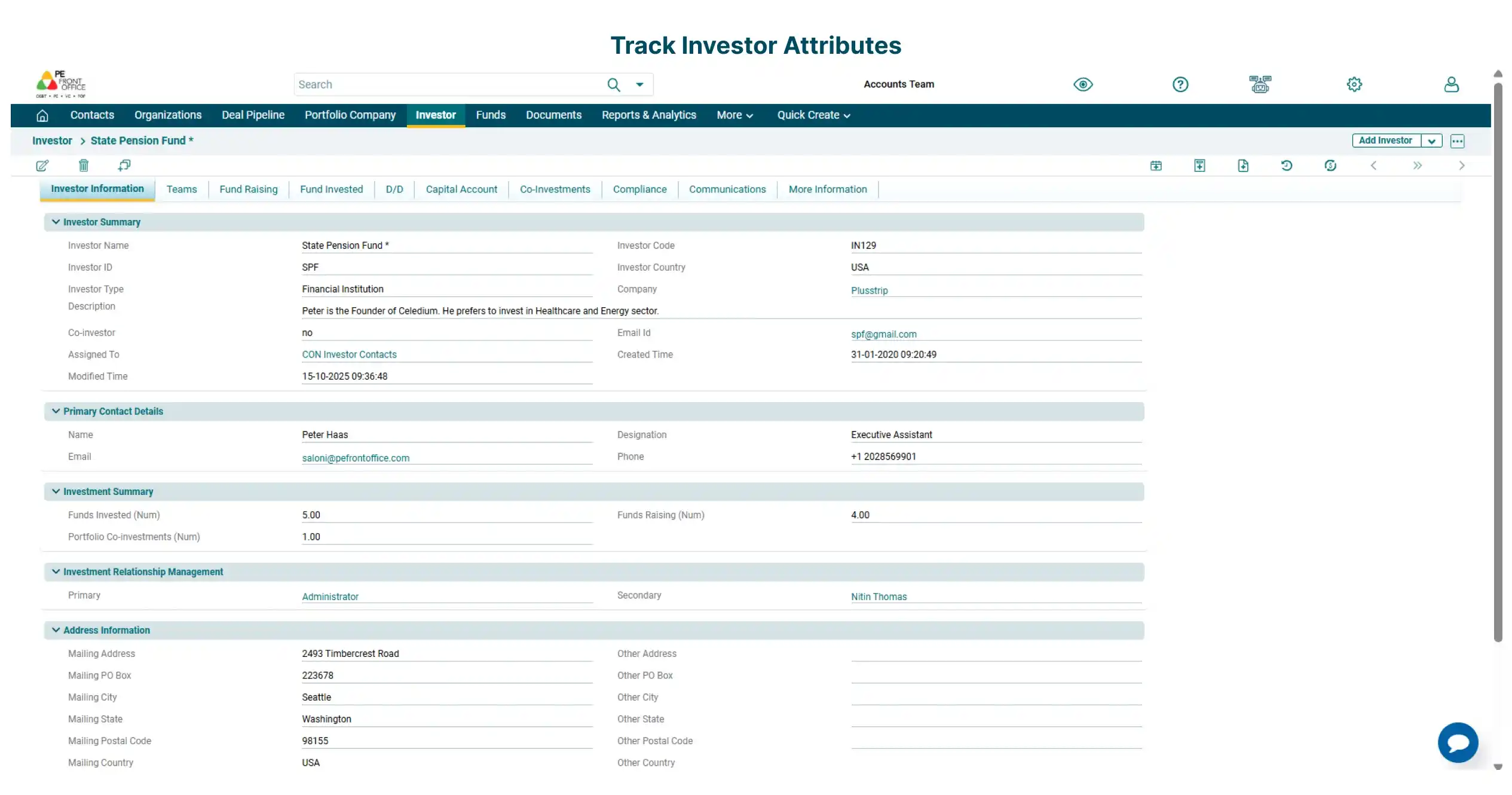Click the Delete trash icon
Viewport: 1512px width, 795px height.
(x=84, y=166)
